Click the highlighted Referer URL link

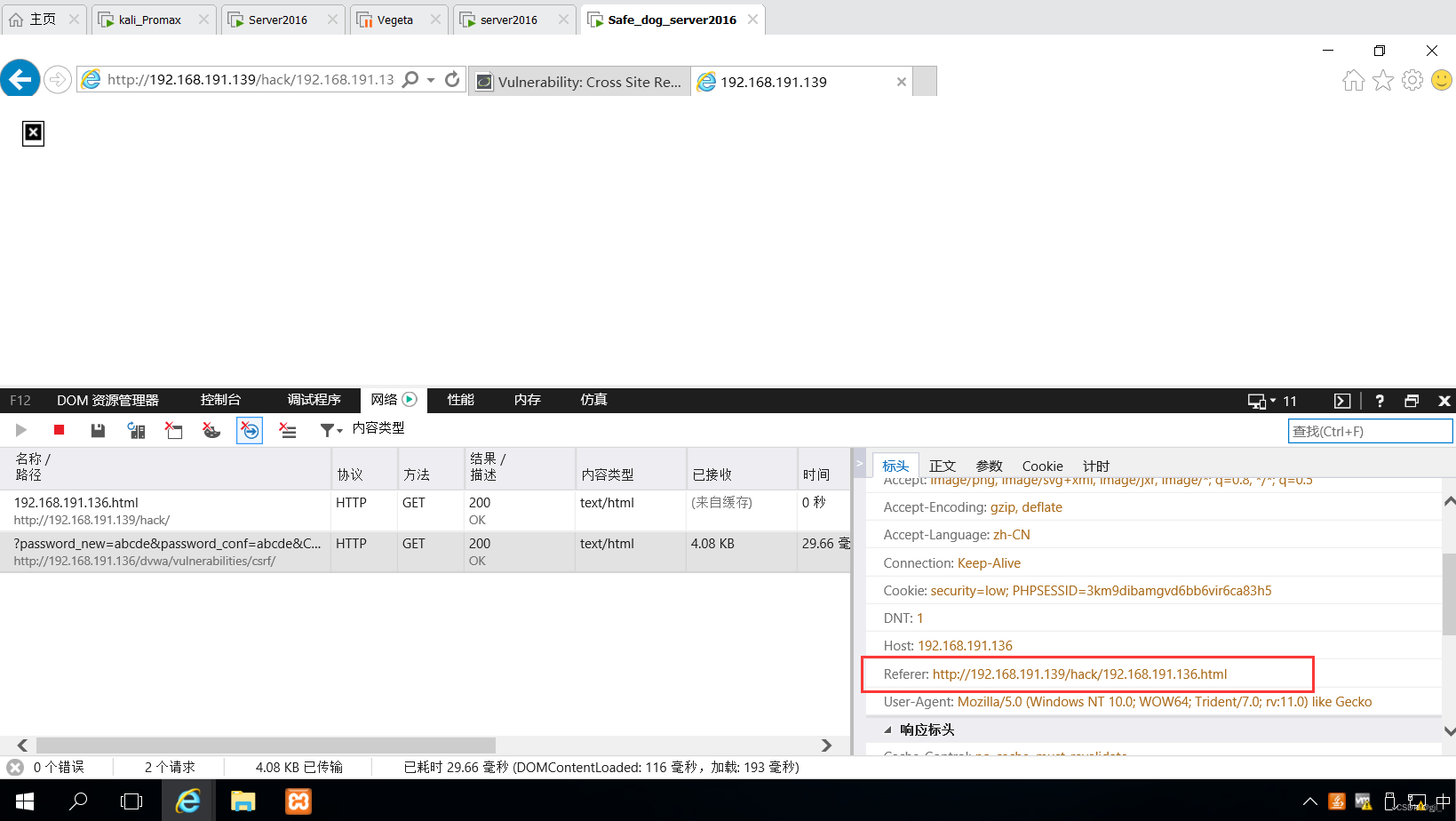[x=1078, y=674]
